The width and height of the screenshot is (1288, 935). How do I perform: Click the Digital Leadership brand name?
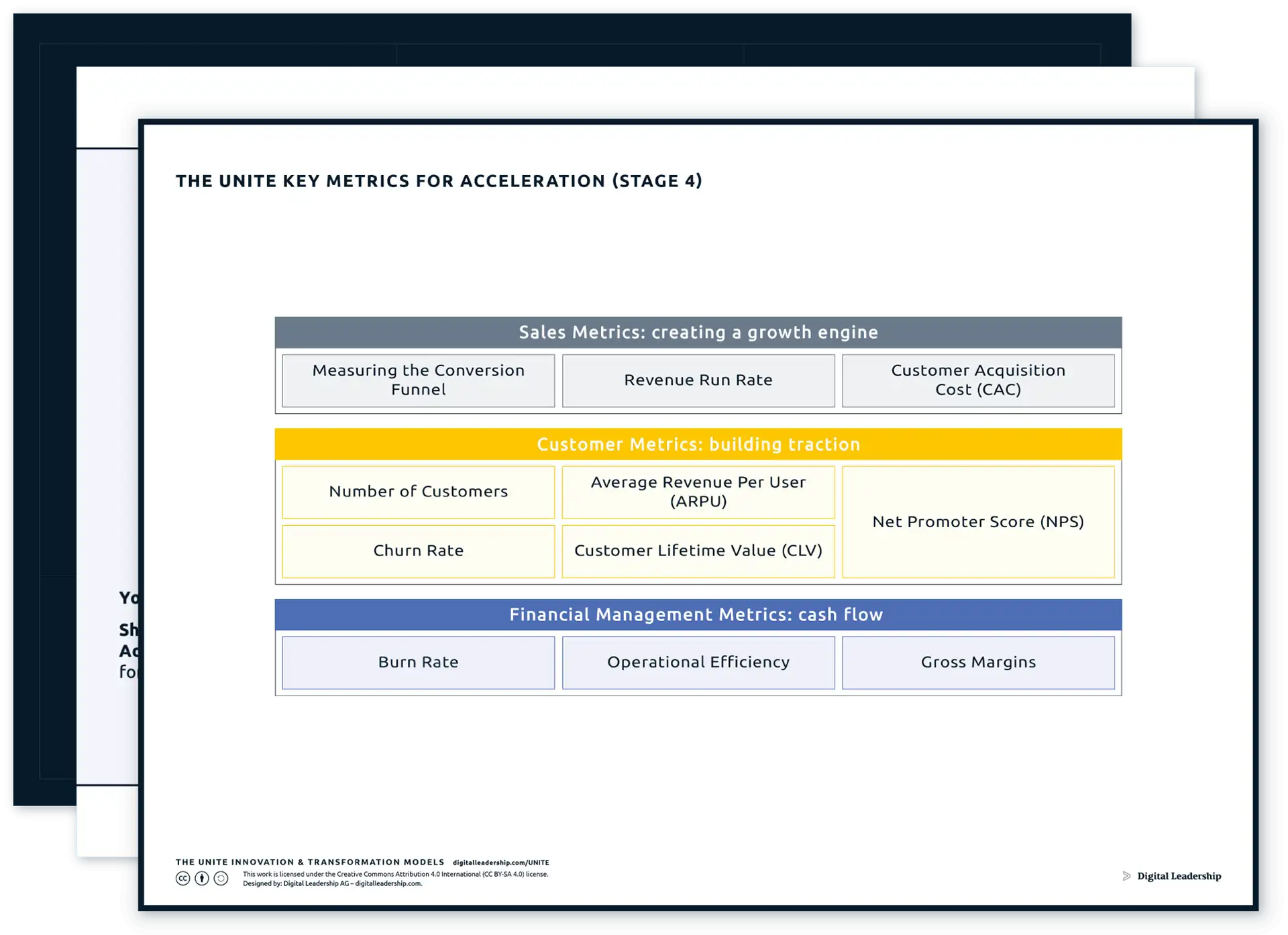tap(1179, 876)
